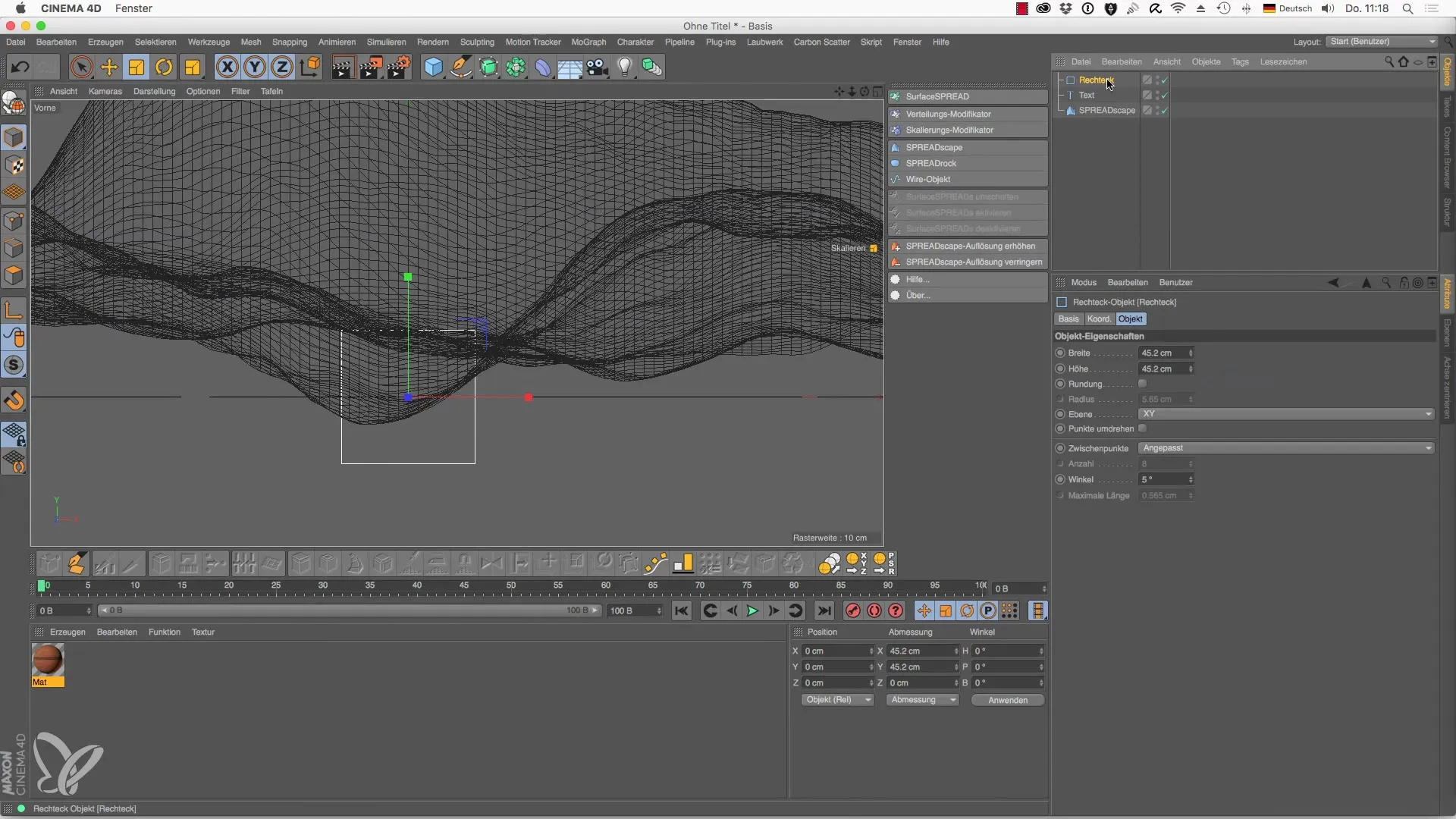Add Skalierungs-Modifikator
The image size is (1456, 819).
pyautogui.click(x=968, y=130)
